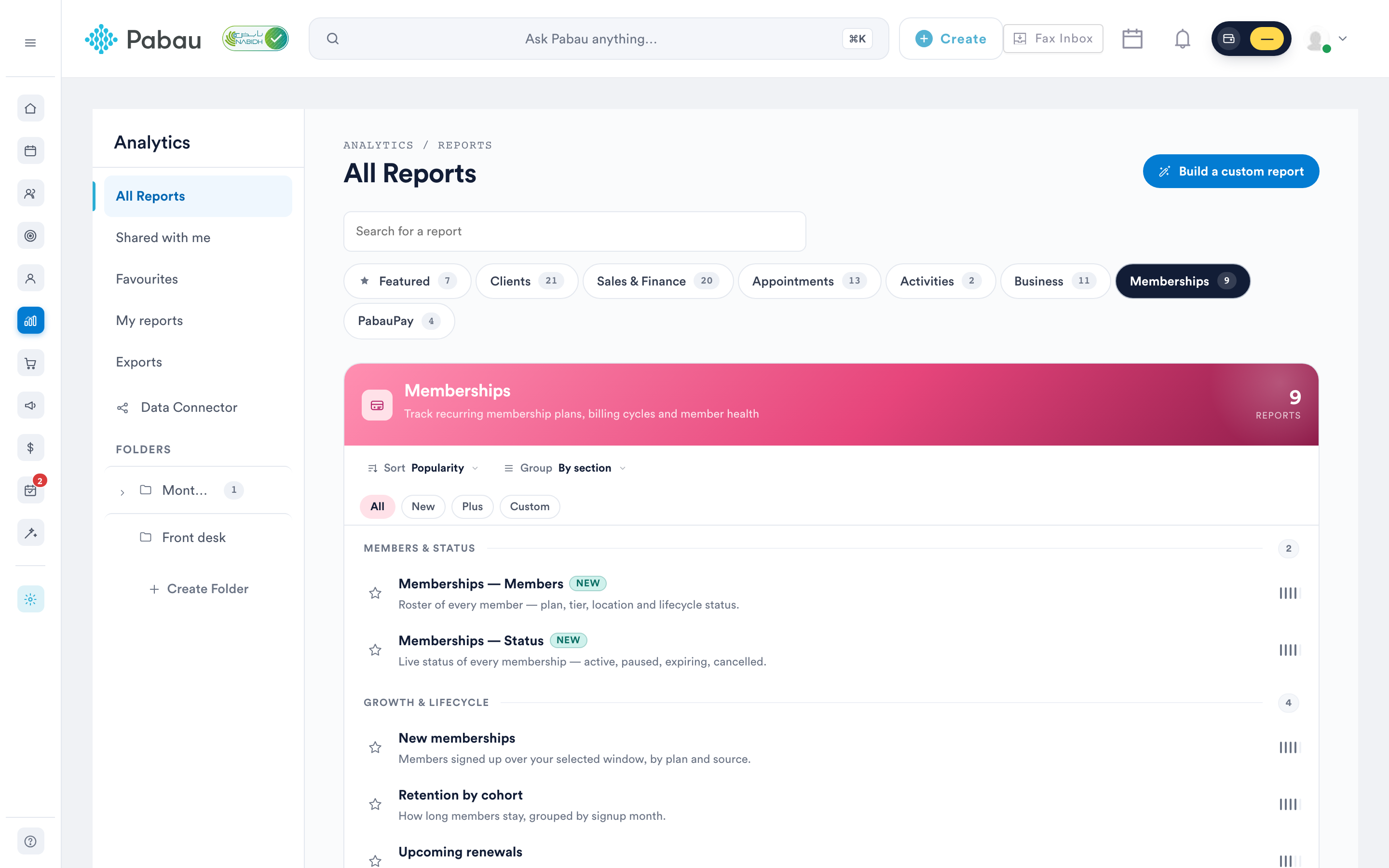Select the Plus filter chip
Viewport: 1389px width, 868px height.
pos(472,506)
